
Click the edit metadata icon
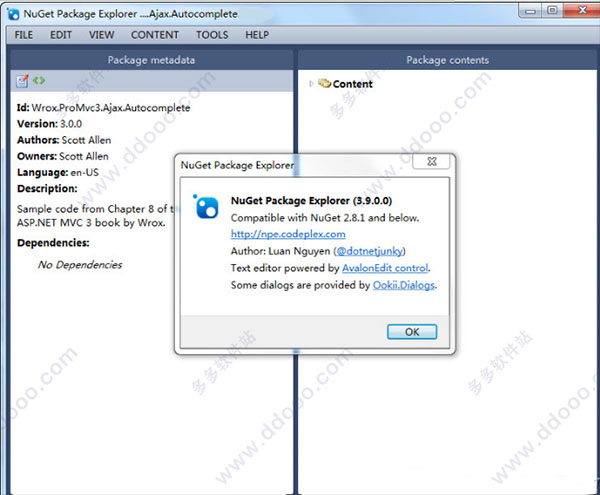click(x=22, y=81)
